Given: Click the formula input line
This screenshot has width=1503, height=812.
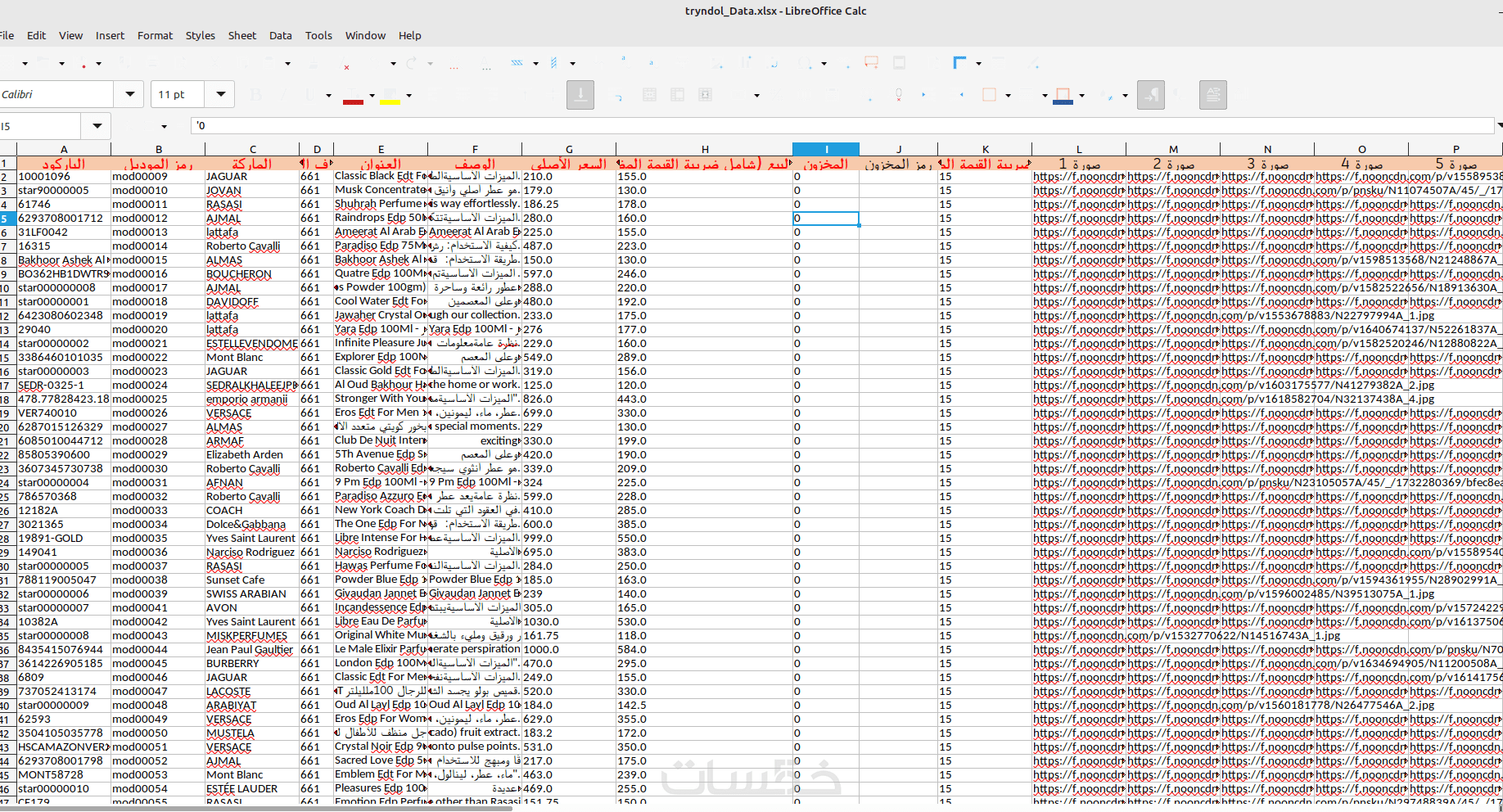Looking at the screenshot, I should [842, 126].
